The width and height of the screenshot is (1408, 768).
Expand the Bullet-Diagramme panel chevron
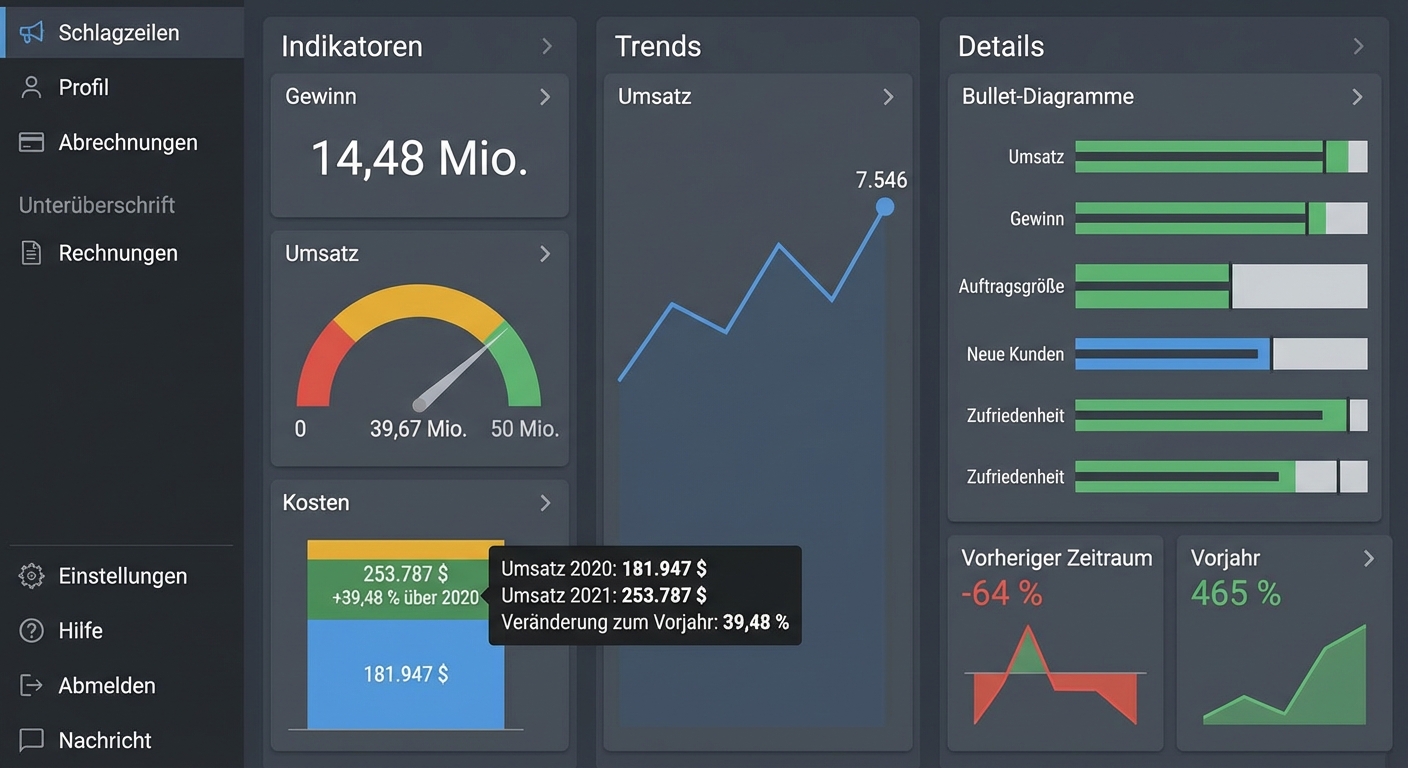1357,97
